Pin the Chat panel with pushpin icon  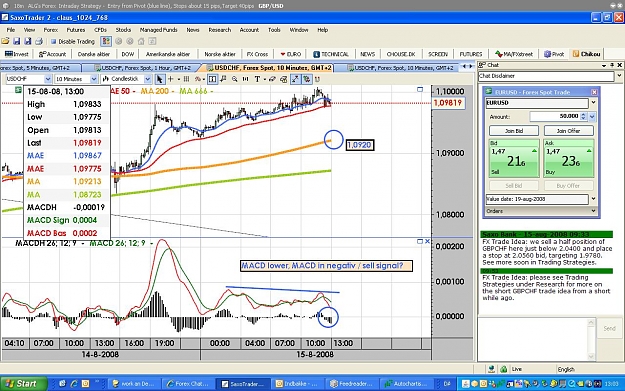[612, 65]
